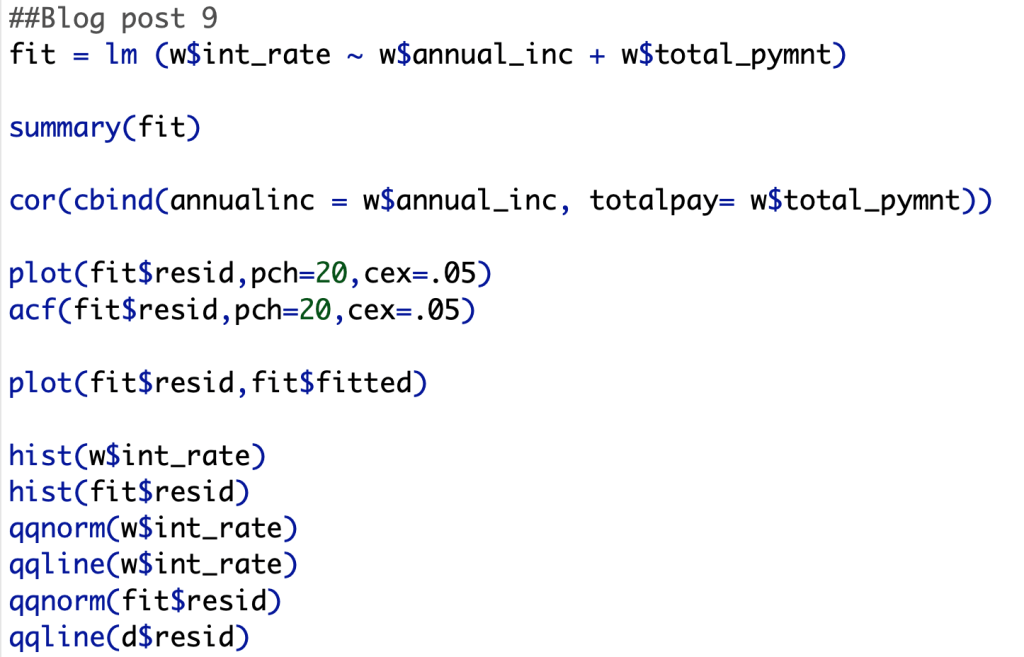Click the 'hist(fit$resid)' line
This screenshot has height=657, width=1024.
(x=129, y=492)
